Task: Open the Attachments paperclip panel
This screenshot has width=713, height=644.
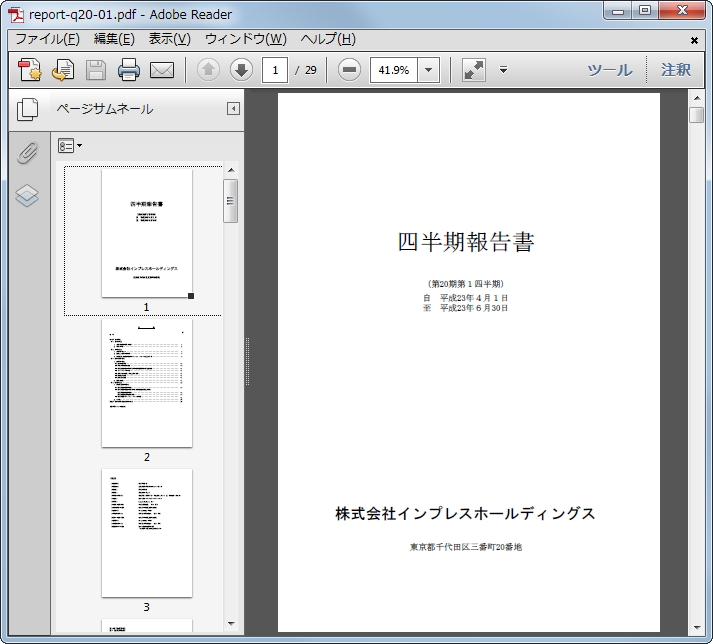Action: (x=27, y=153)
